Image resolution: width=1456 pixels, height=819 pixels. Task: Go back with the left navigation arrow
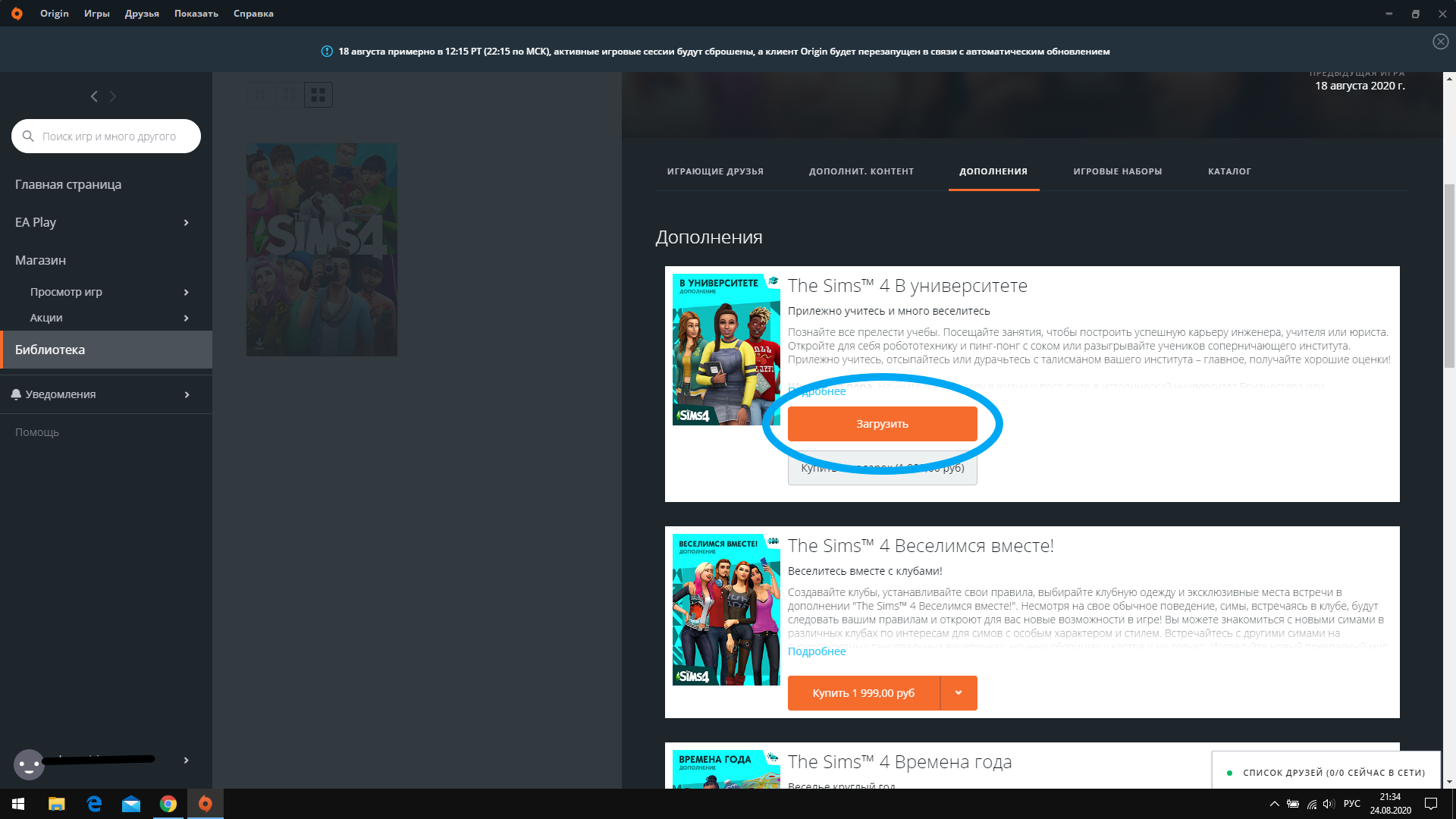pyautogui.click(x=94, y=96)
